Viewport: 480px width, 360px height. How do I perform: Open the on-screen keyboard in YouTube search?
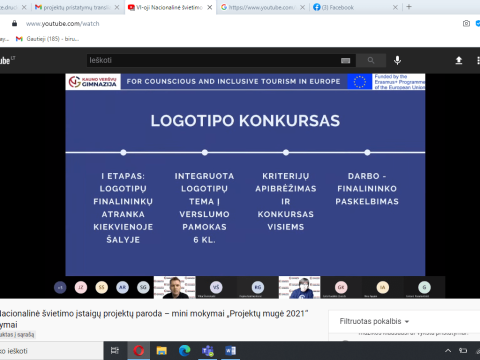[345, 60]
